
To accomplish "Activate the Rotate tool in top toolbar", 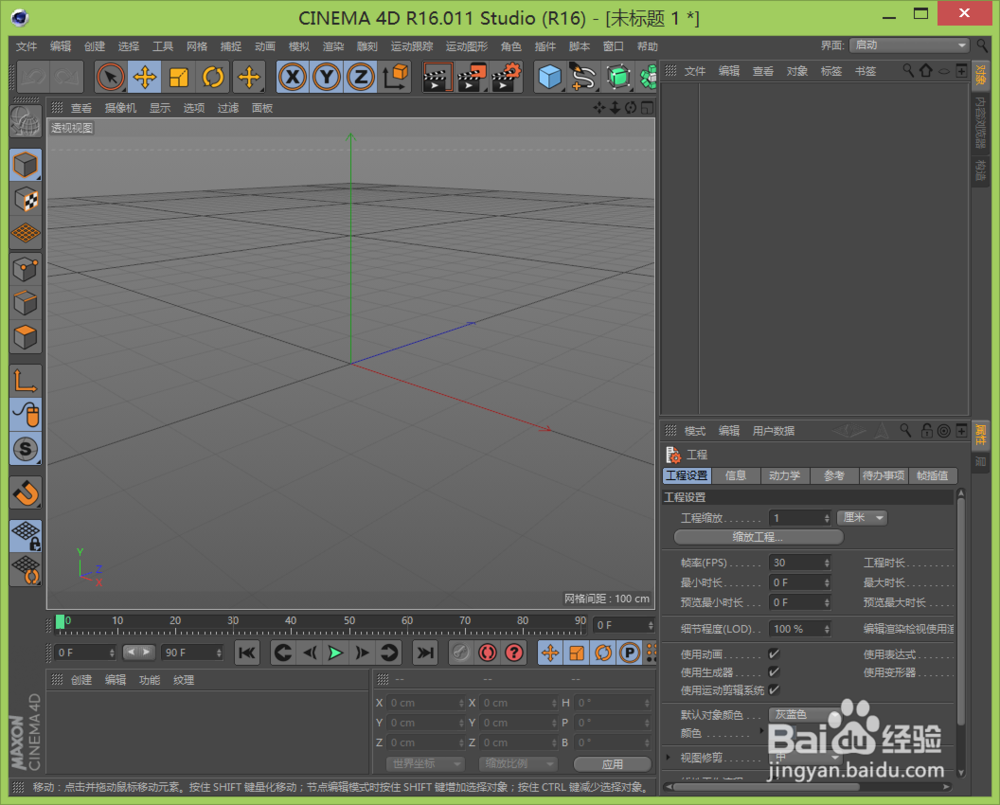I will [x=214, y=77].
